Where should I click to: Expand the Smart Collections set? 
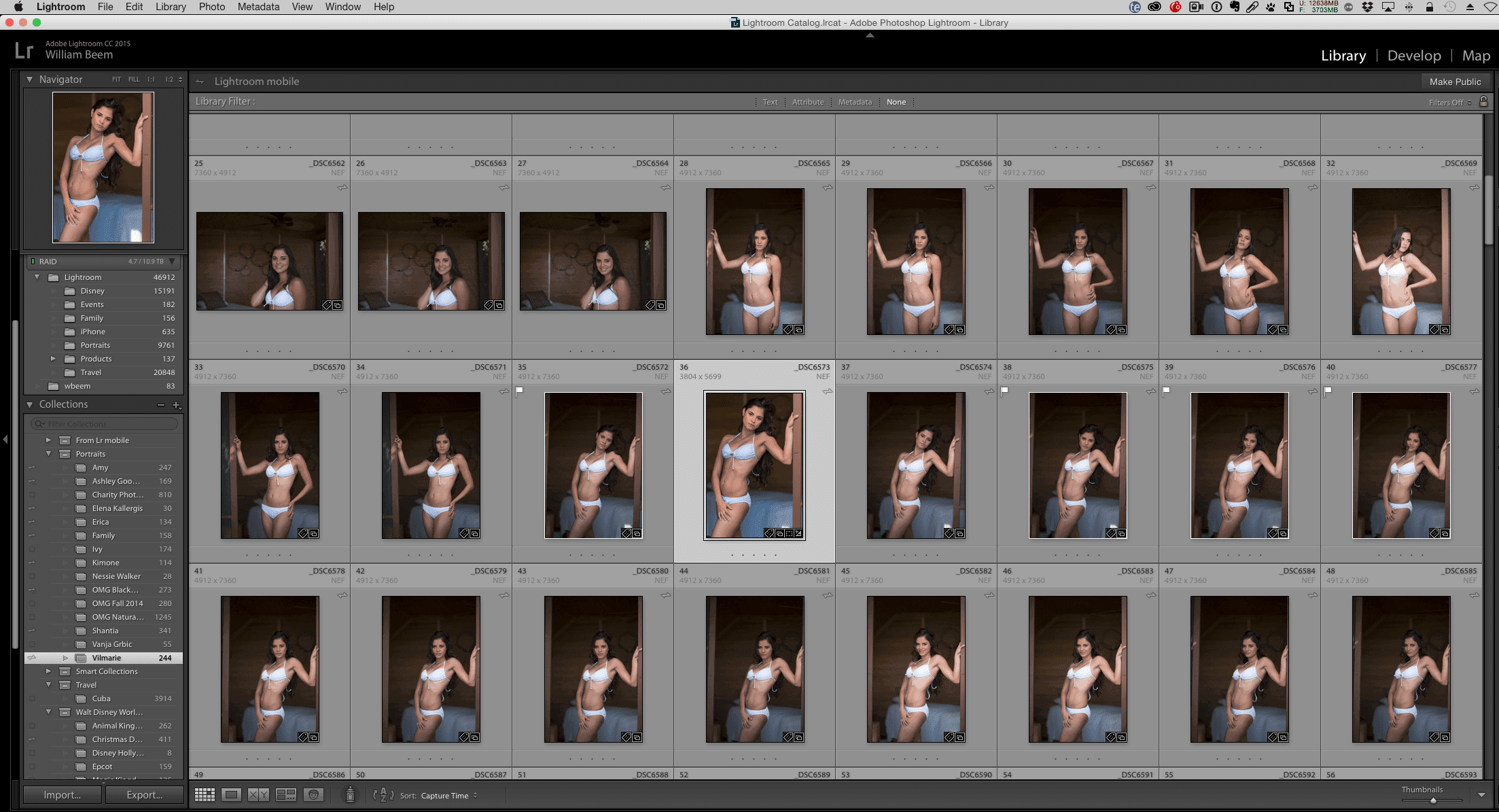(48, 671)
